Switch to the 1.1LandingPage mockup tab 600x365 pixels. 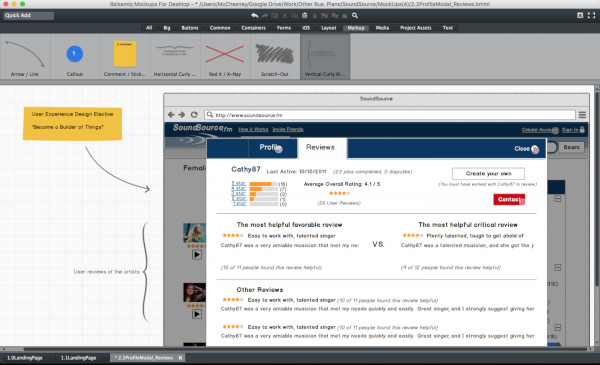(78, 358)
